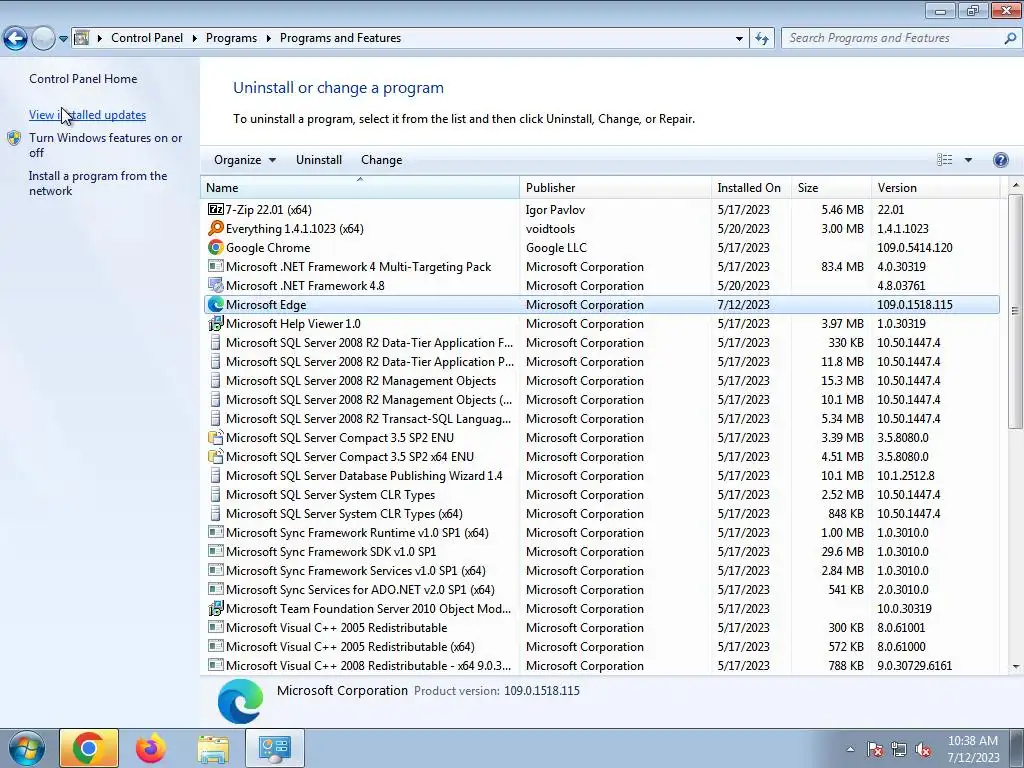
Task: Click the SQL Server Database Publishing Wizard icon
Action: click(215, 475)
